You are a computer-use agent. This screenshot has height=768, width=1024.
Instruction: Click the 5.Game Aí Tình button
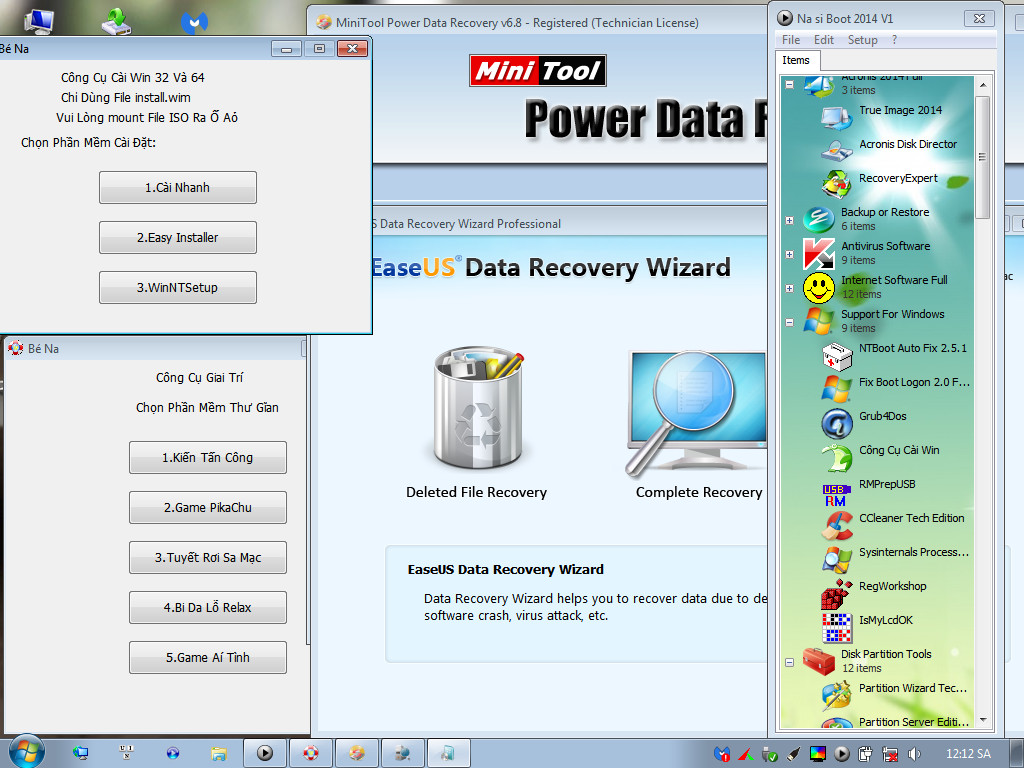pos(208,657)
